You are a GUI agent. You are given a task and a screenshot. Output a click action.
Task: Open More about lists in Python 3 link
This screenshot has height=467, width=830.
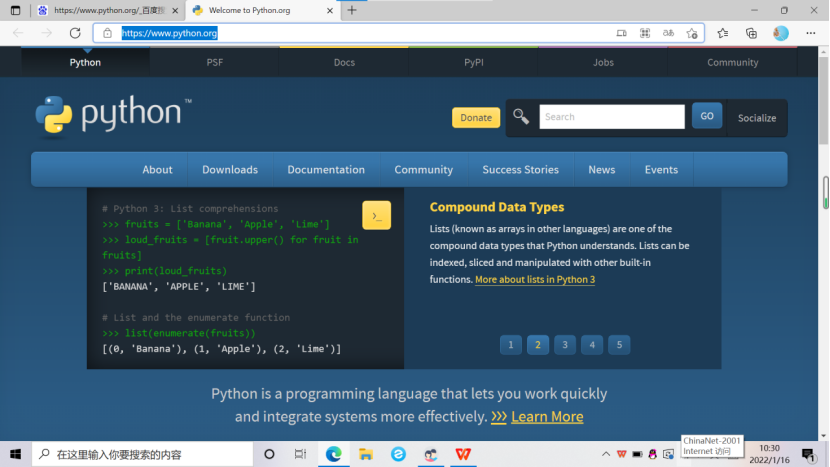535,279
